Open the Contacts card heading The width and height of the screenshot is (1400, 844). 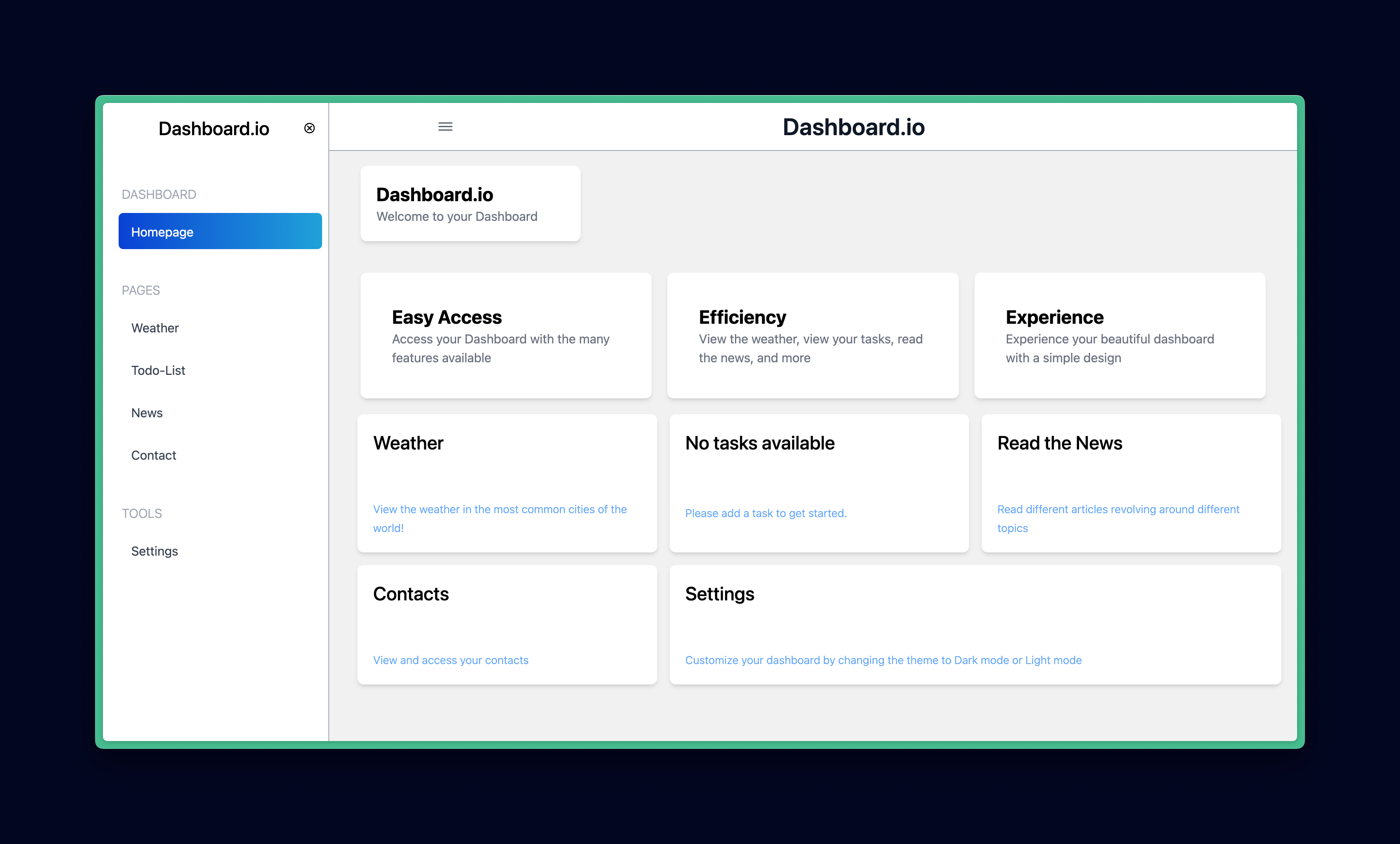pos(411,594)
